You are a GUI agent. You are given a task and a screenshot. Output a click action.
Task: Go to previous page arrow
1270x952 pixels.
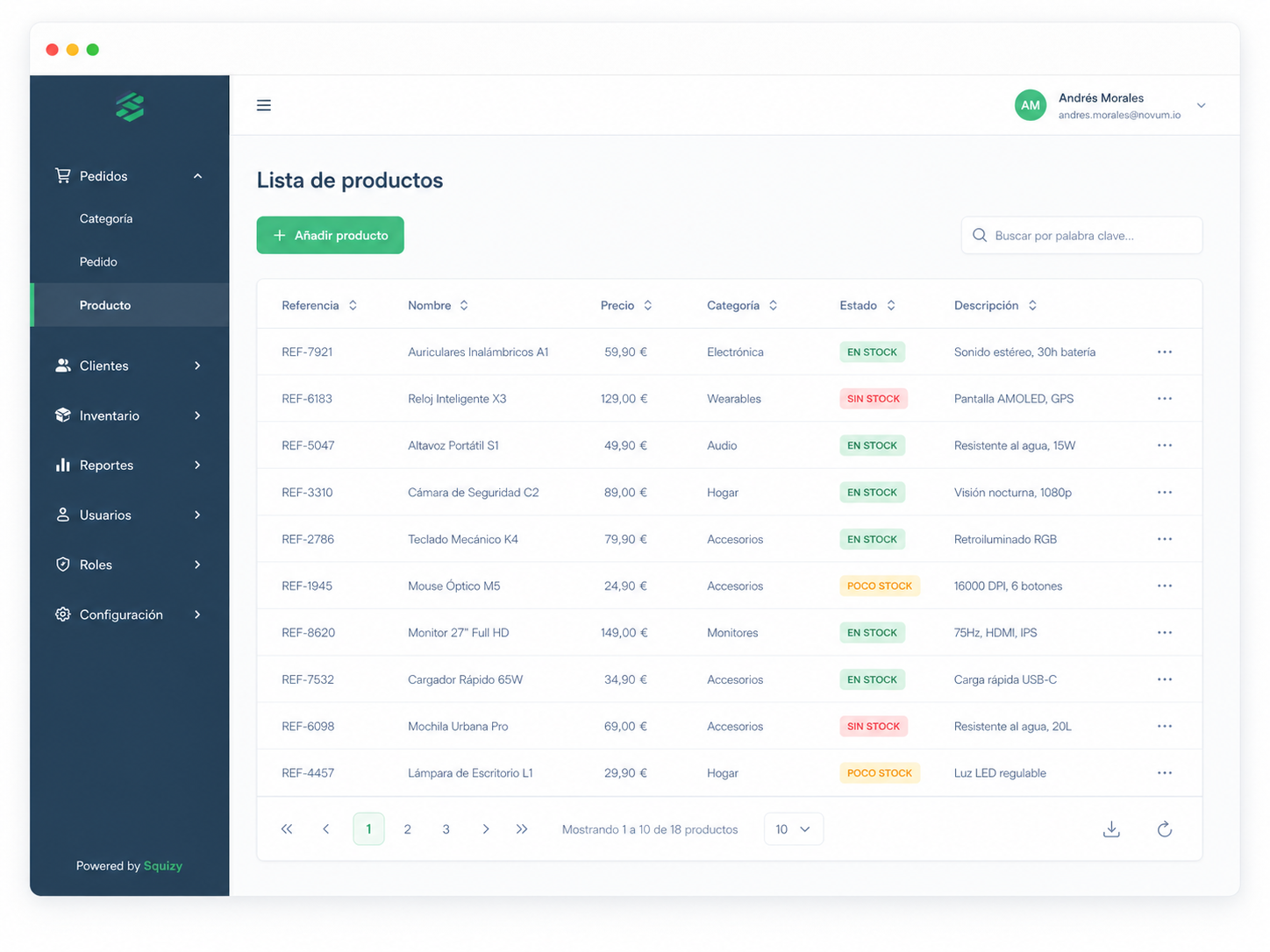[325, 829]
